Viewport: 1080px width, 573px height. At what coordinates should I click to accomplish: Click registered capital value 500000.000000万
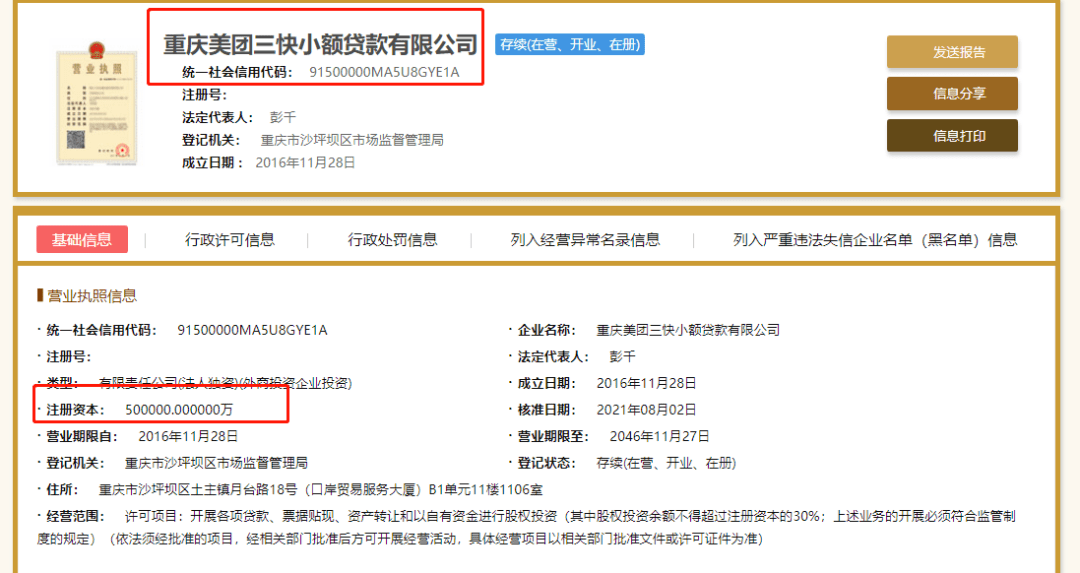pos(179,410)
